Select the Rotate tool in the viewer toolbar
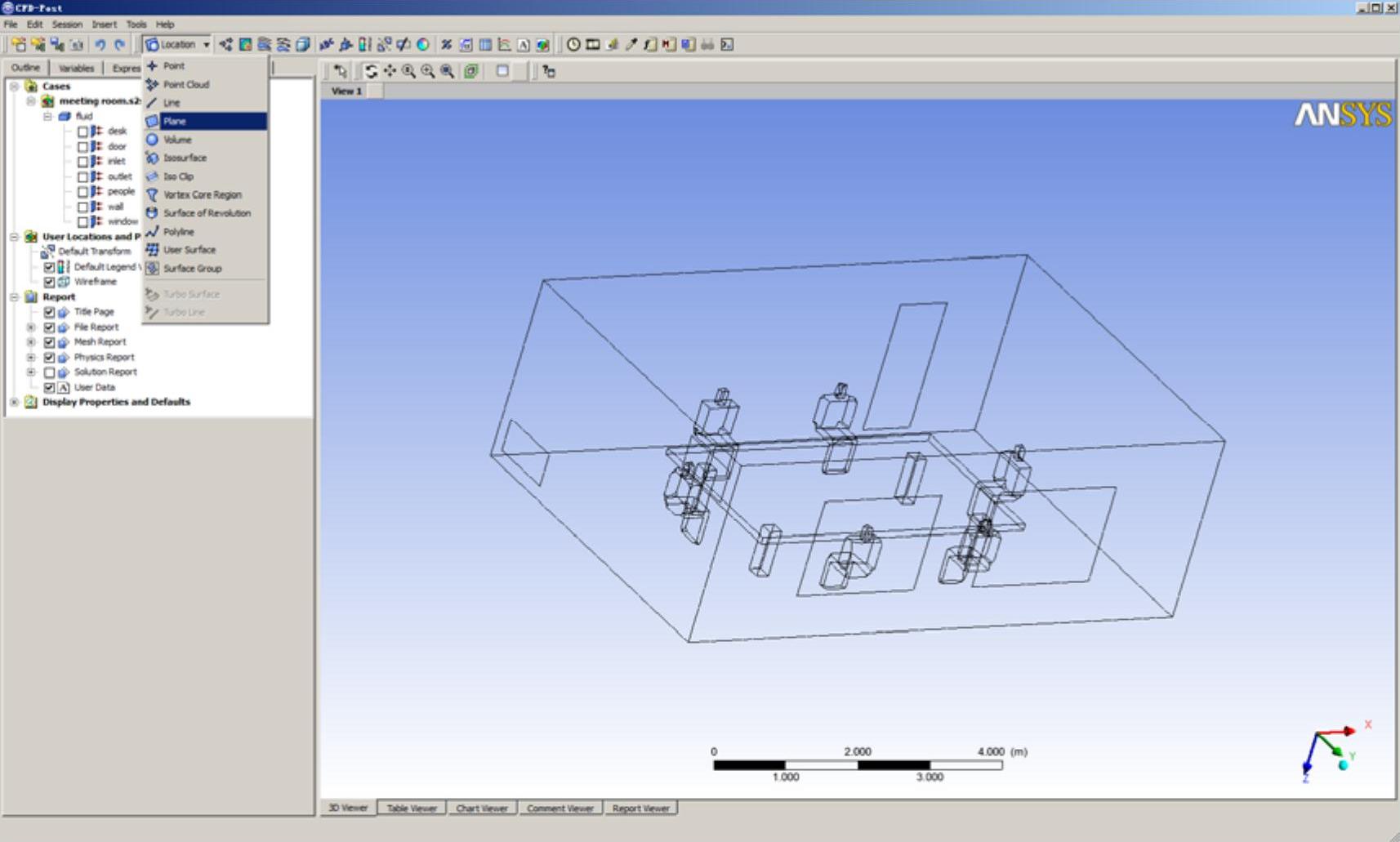The height and width of the screenshot is (842, 1400). 371,72
